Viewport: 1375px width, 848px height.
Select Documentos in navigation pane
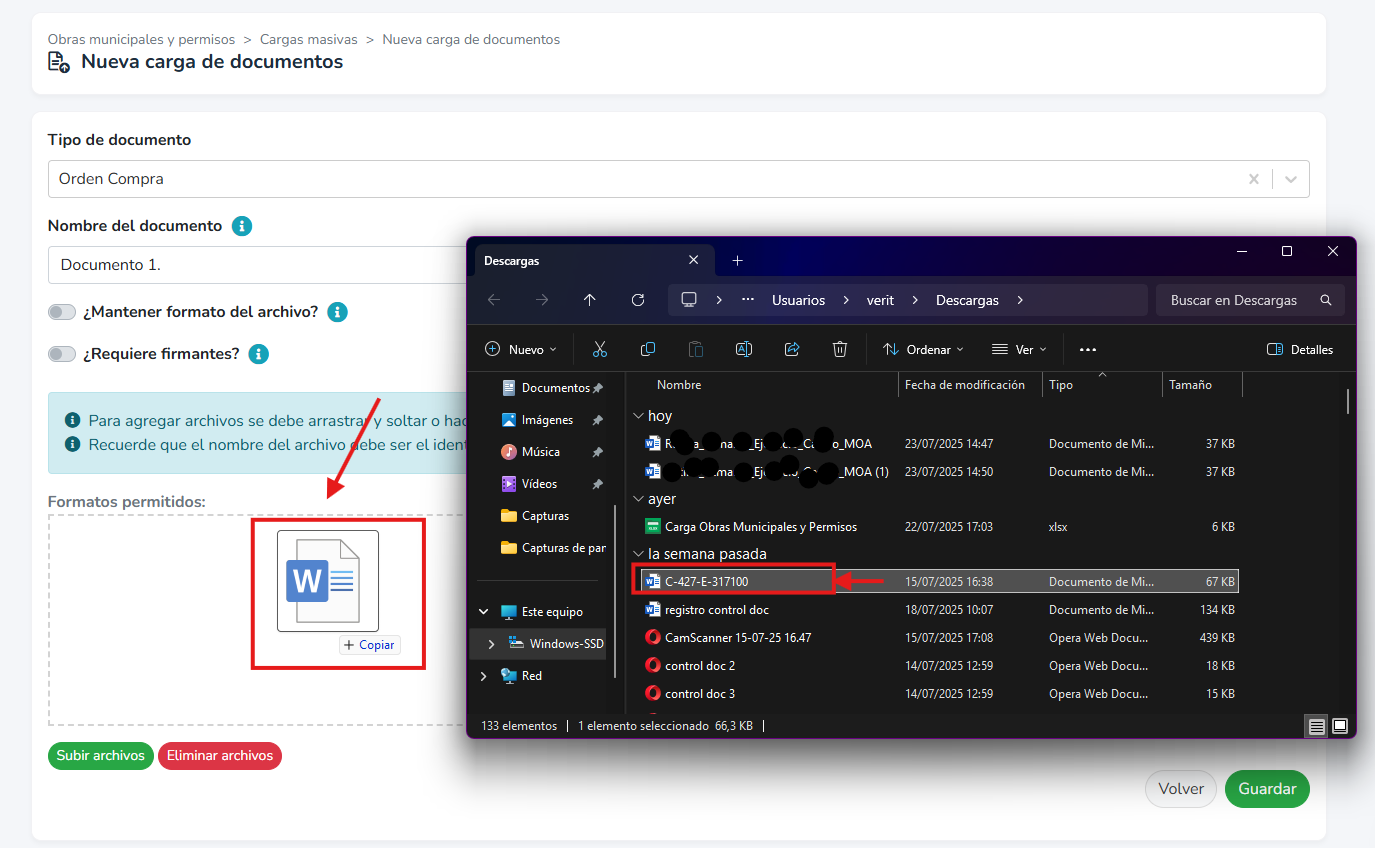click(546, 388)
